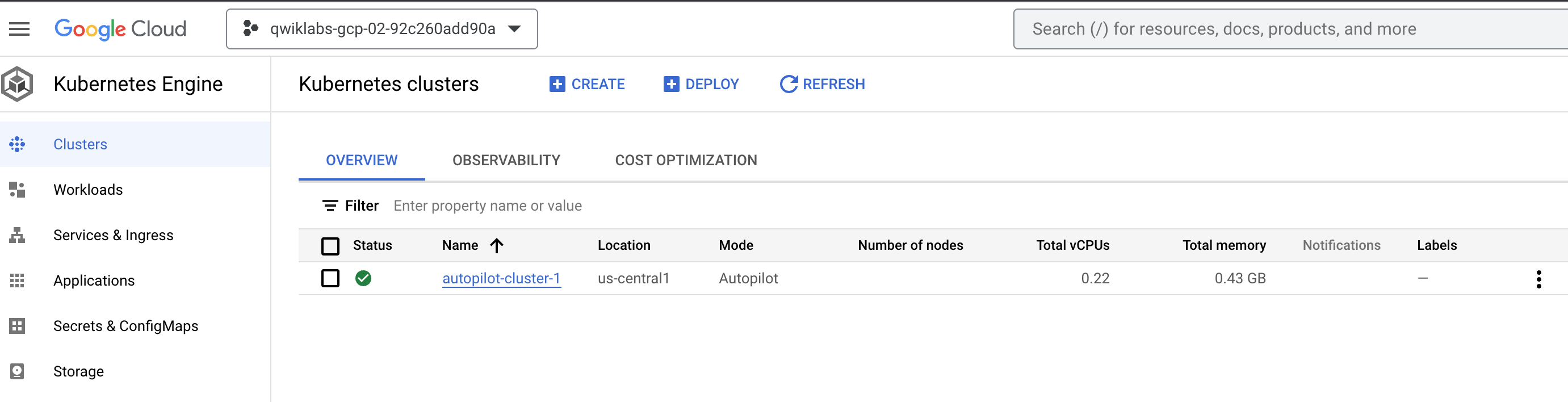Viewport: 1568px width, 402px height.
Task: Open Storage in the sidebar
Action: pos(135,371)
